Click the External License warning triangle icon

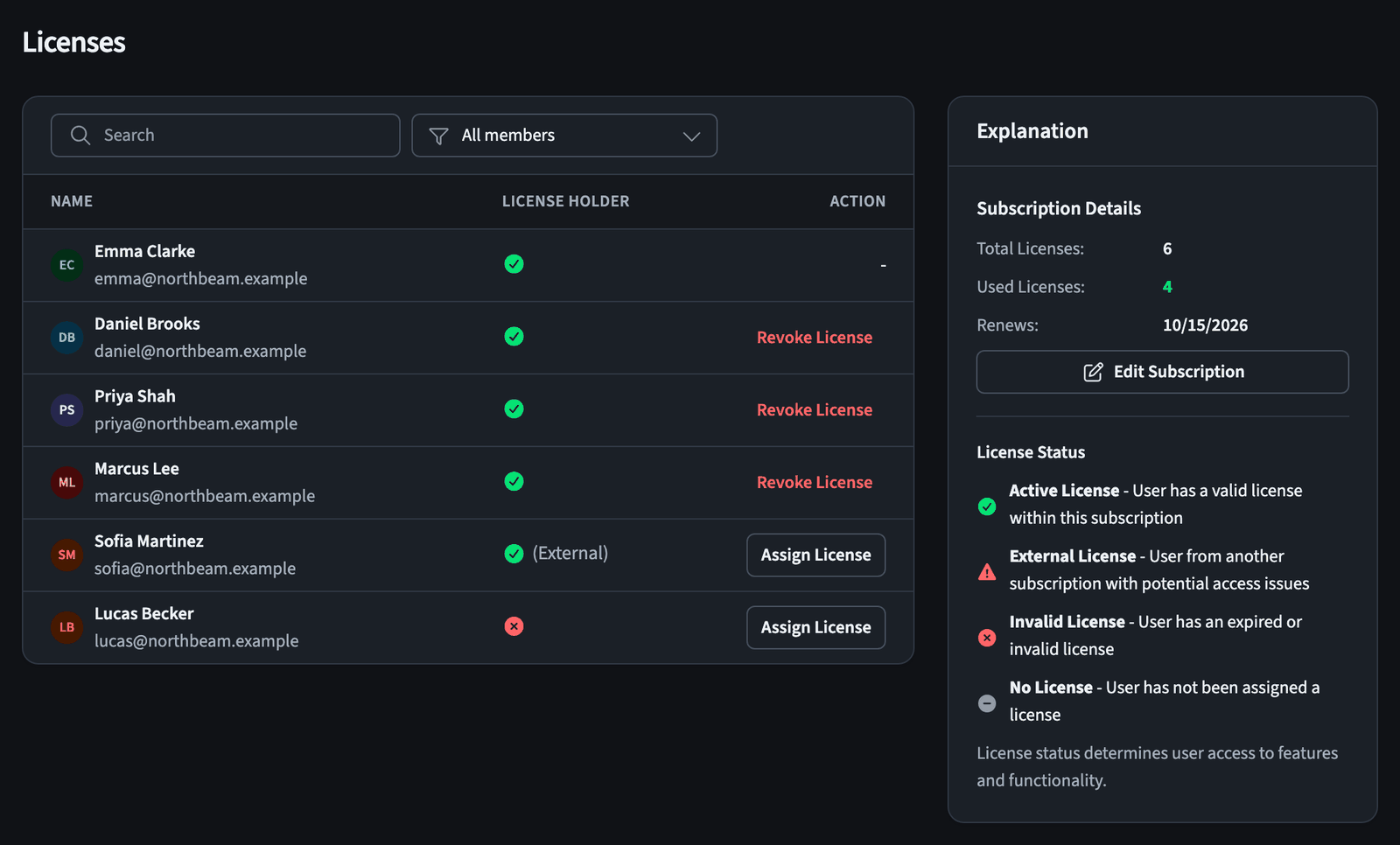click(x=987, y=572)
